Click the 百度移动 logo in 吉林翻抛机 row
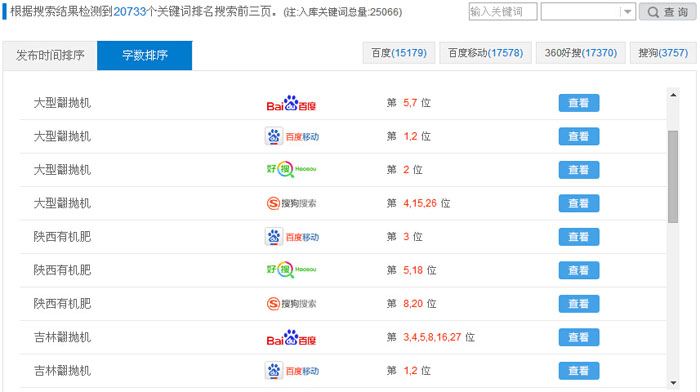Viewport: 700px width, 392px height. [x=292, y=371]
